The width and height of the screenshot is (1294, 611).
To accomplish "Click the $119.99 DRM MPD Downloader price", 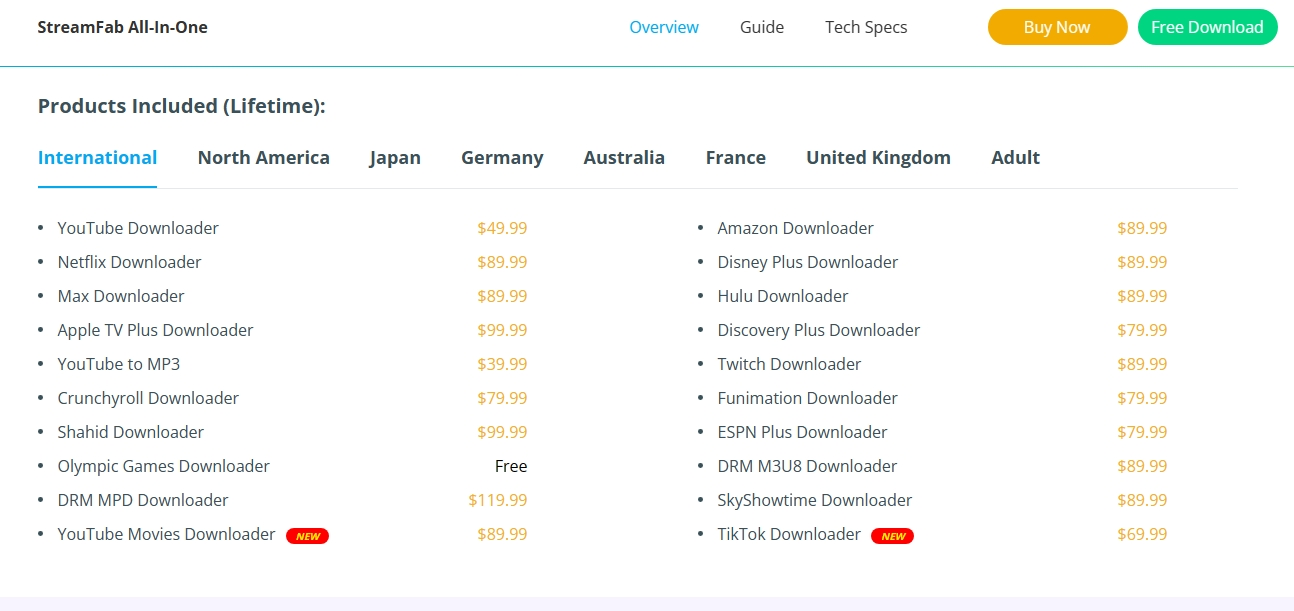I will coord(497,500).
